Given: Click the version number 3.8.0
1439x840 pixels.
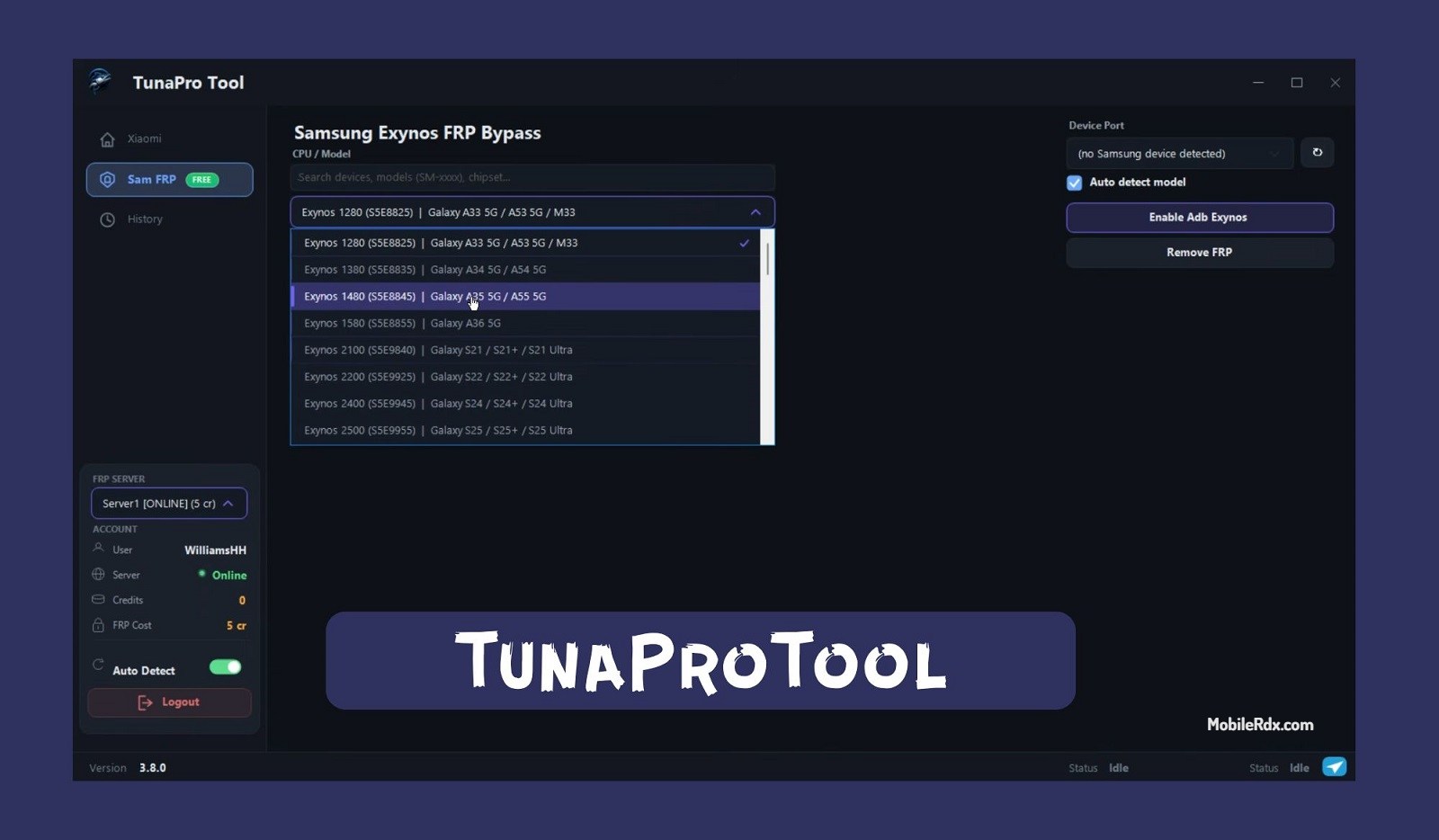Looking at the screenshot, I should point(153,768).
